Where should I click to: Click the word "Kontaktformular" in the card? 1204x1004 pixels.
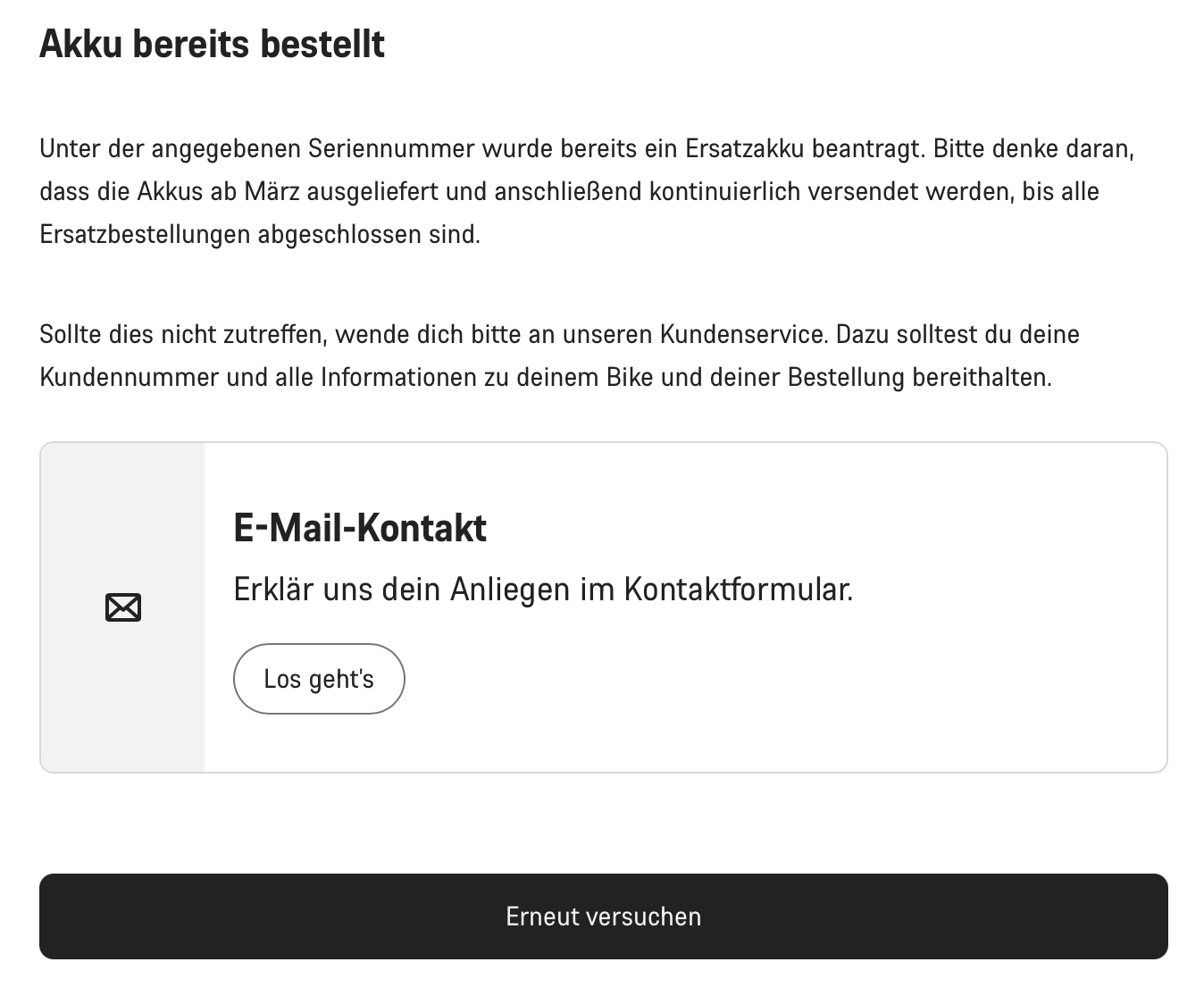(737, 590)
